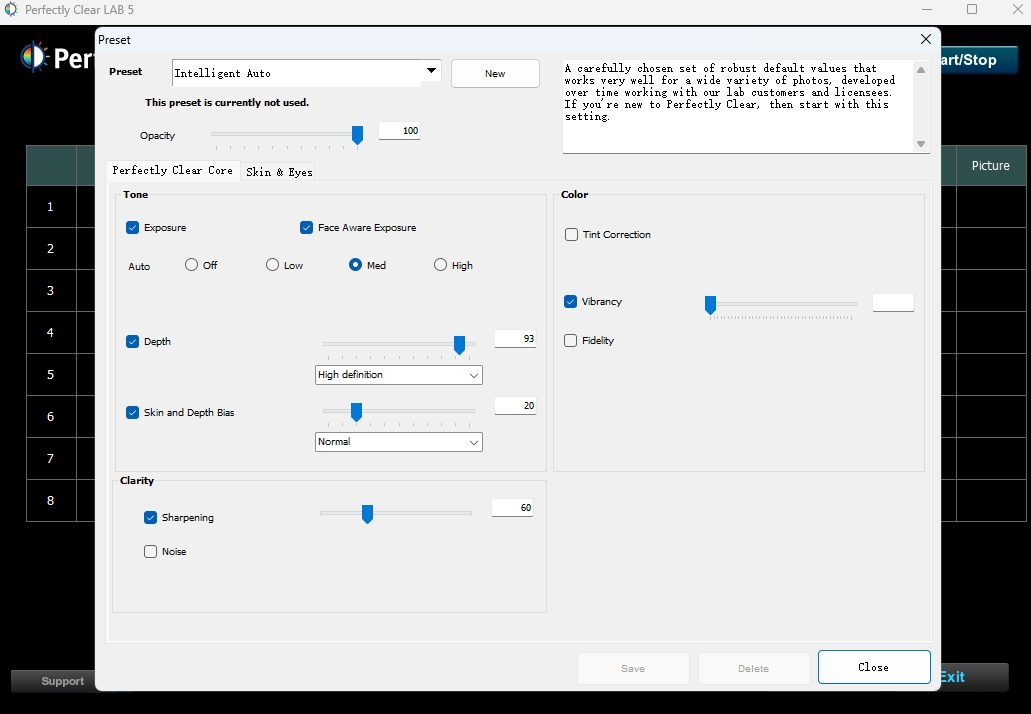
Task: Toggle the Depth checkbox
Action: coord(132,341)
